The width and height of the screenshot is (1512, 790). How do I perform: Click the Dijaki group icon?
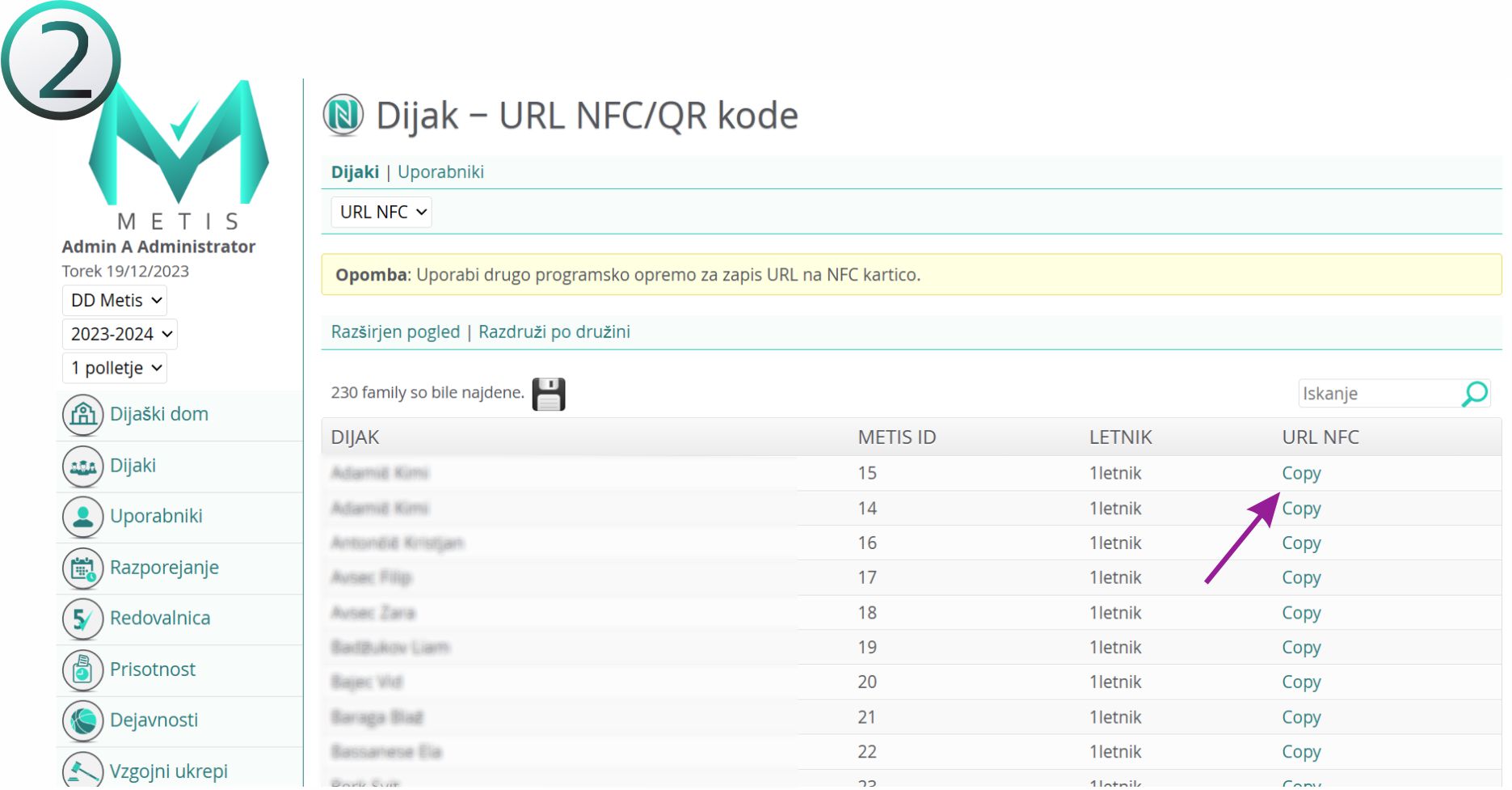pos(82,467)
